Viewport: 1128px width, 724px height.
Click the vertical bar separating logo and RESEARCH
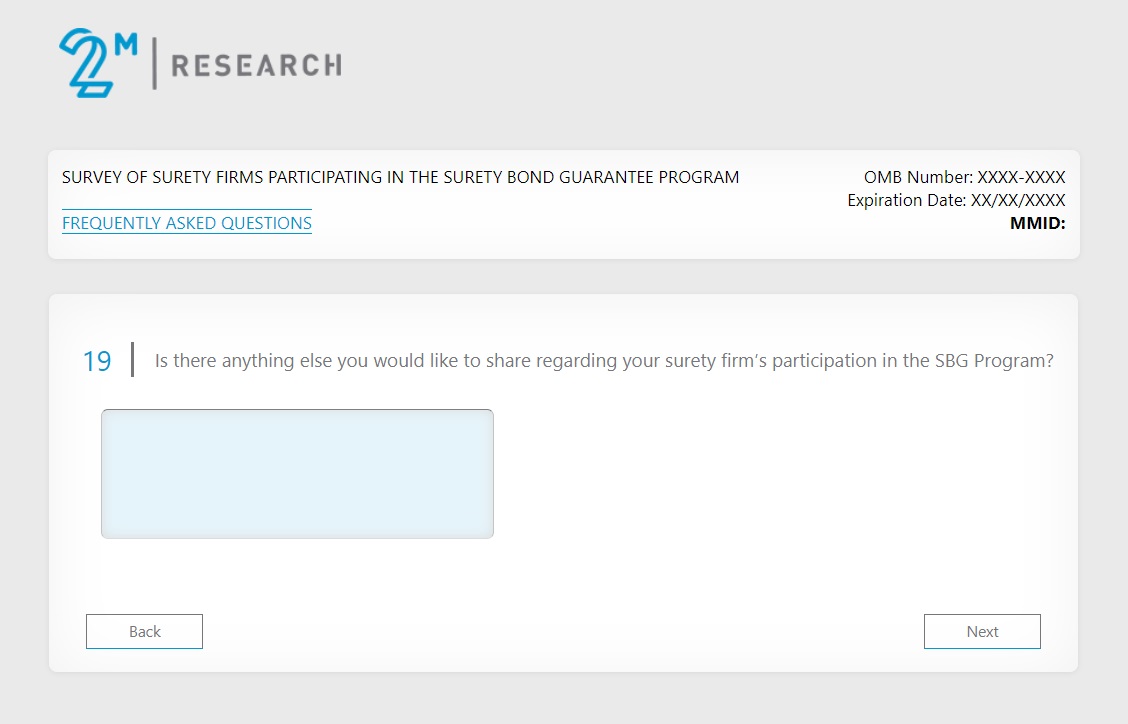(x=154, y=63)
